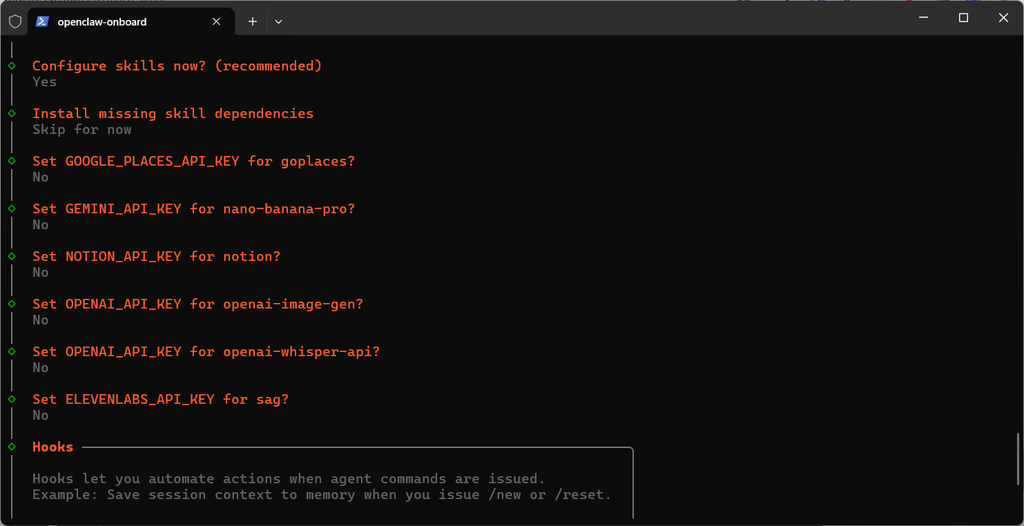Click the diamond marker beside the openai-image-gen prompt
Image resolution: width=1024 pixels, height=526 pixels.
pos(12,304)
